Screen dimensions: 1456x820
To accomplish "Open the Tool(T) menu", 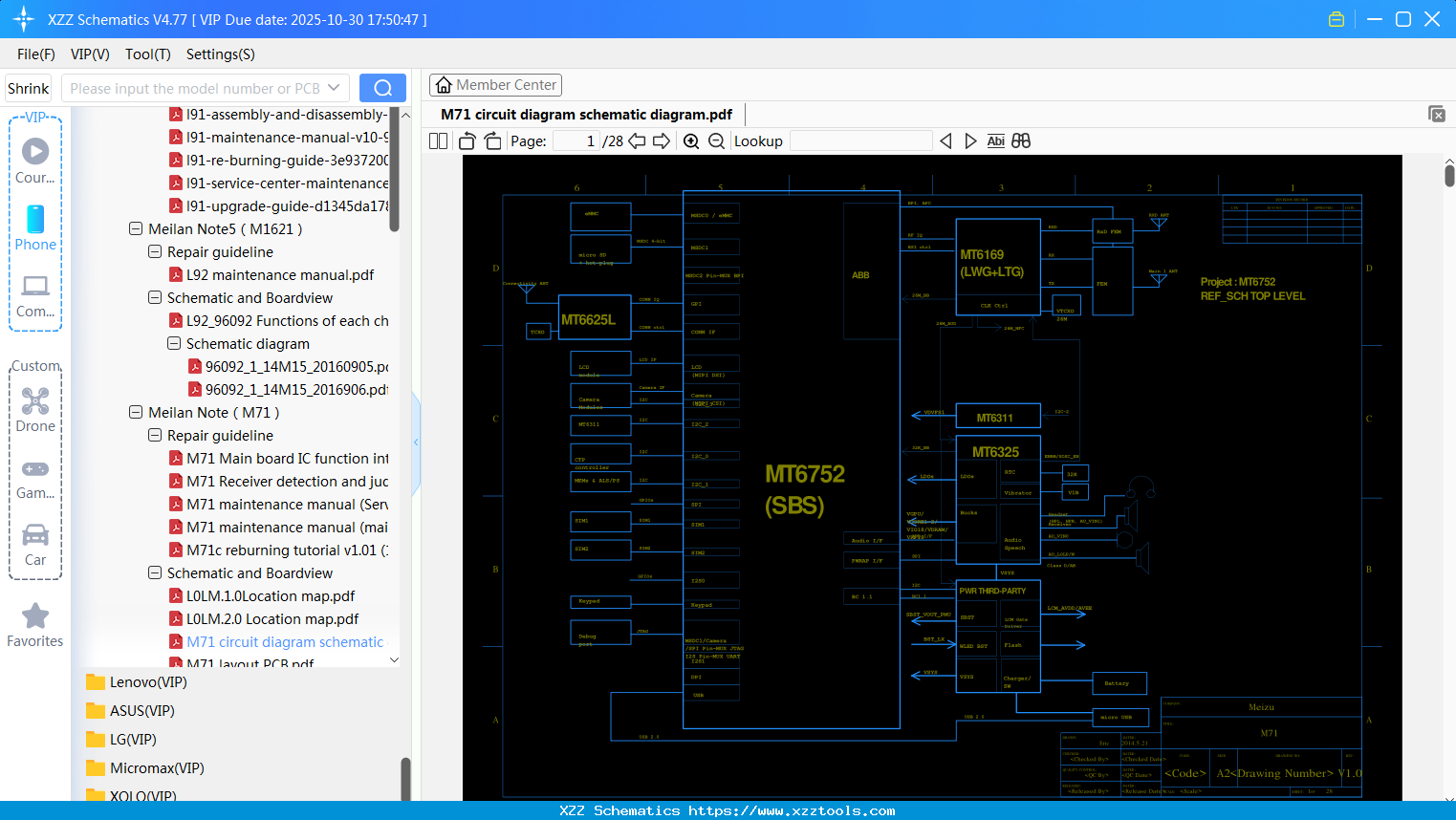I will coord(147,54).
